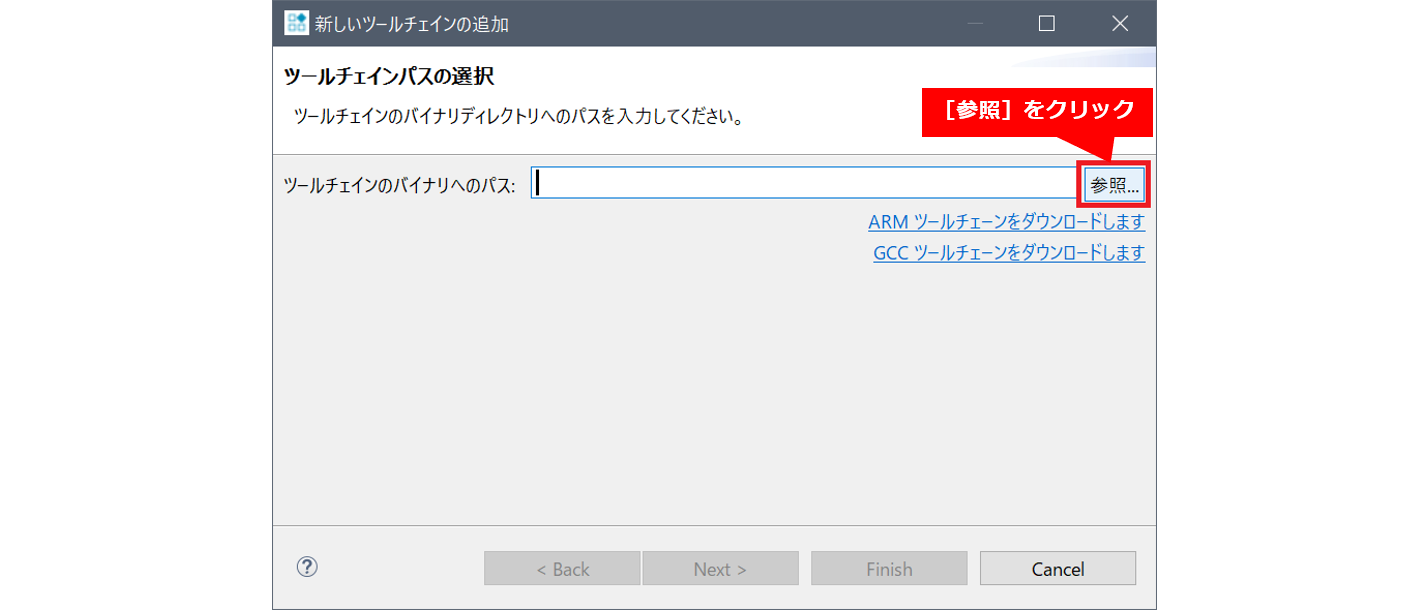This screenshot has height=616, width=1426.
Task: Click the greyed-out Next > button
Action: (720, 568)
